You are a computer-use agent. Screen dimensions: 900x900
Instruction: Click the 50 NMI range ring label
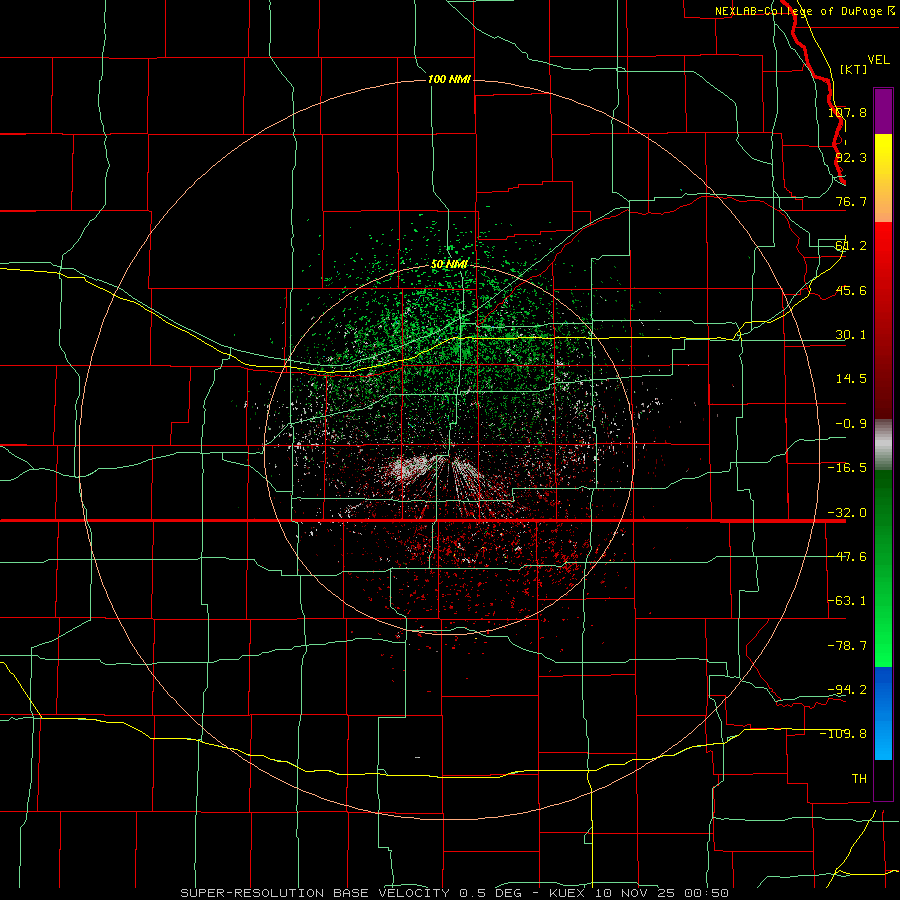(x=449, y=264)
